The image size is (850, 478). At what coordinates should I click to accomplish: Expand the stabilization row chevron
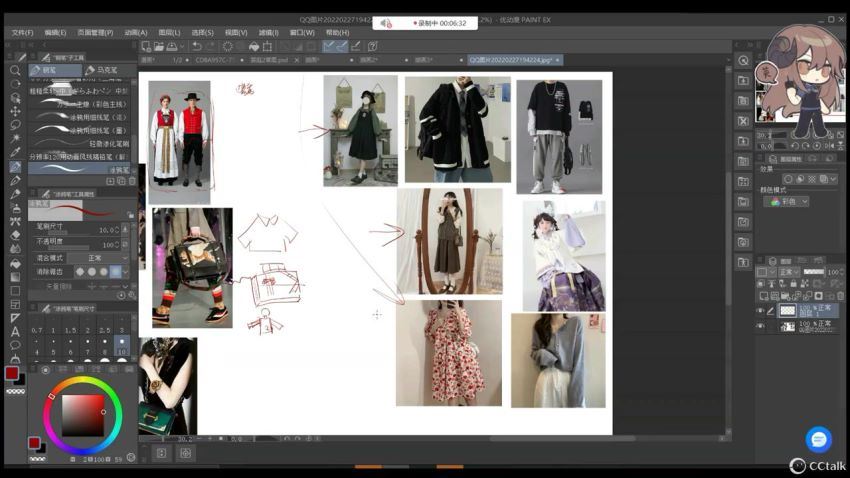126,286
